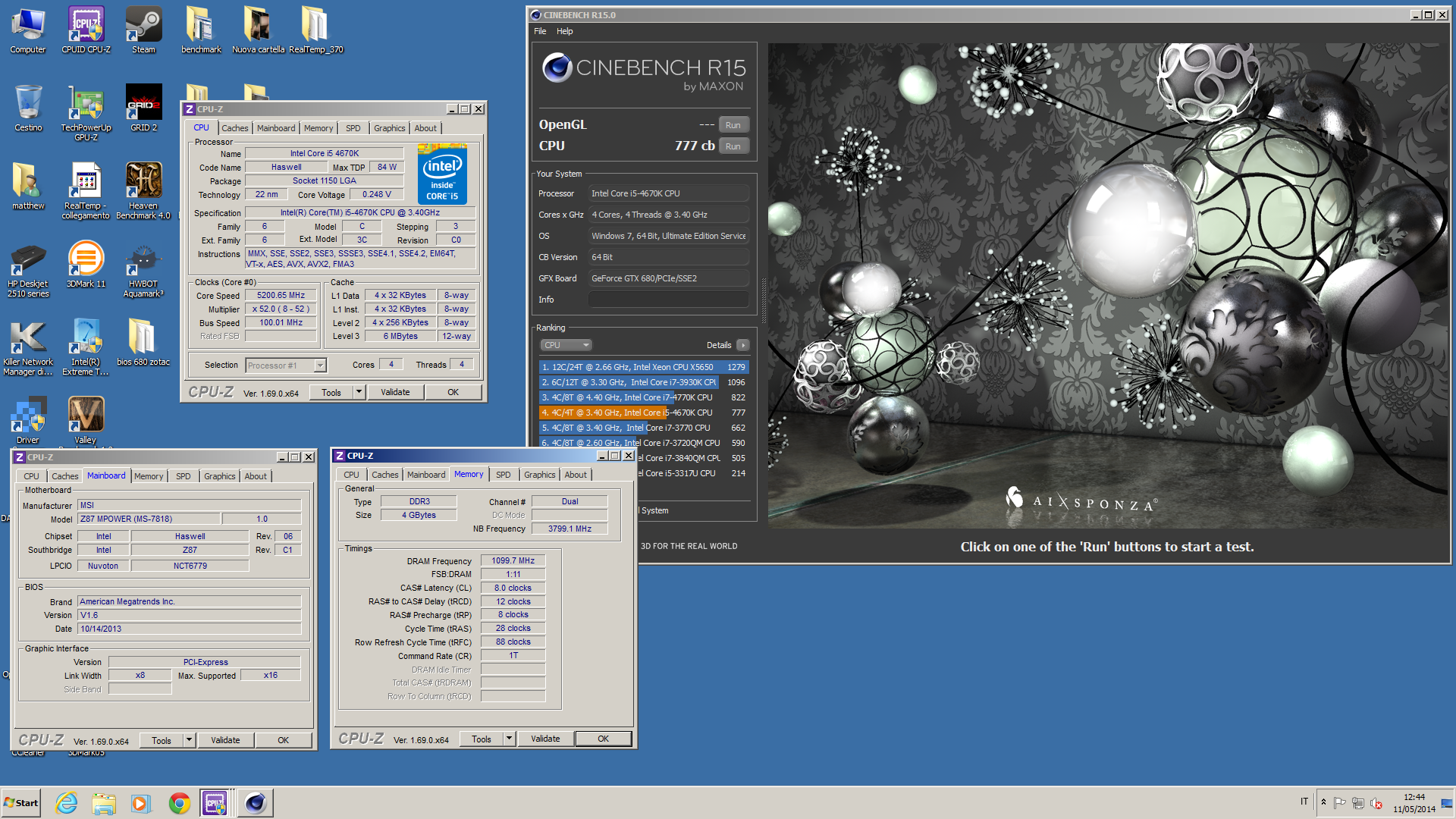
Task: Open Windows Media Player from taskbar
Action: [x=141, y=803]
